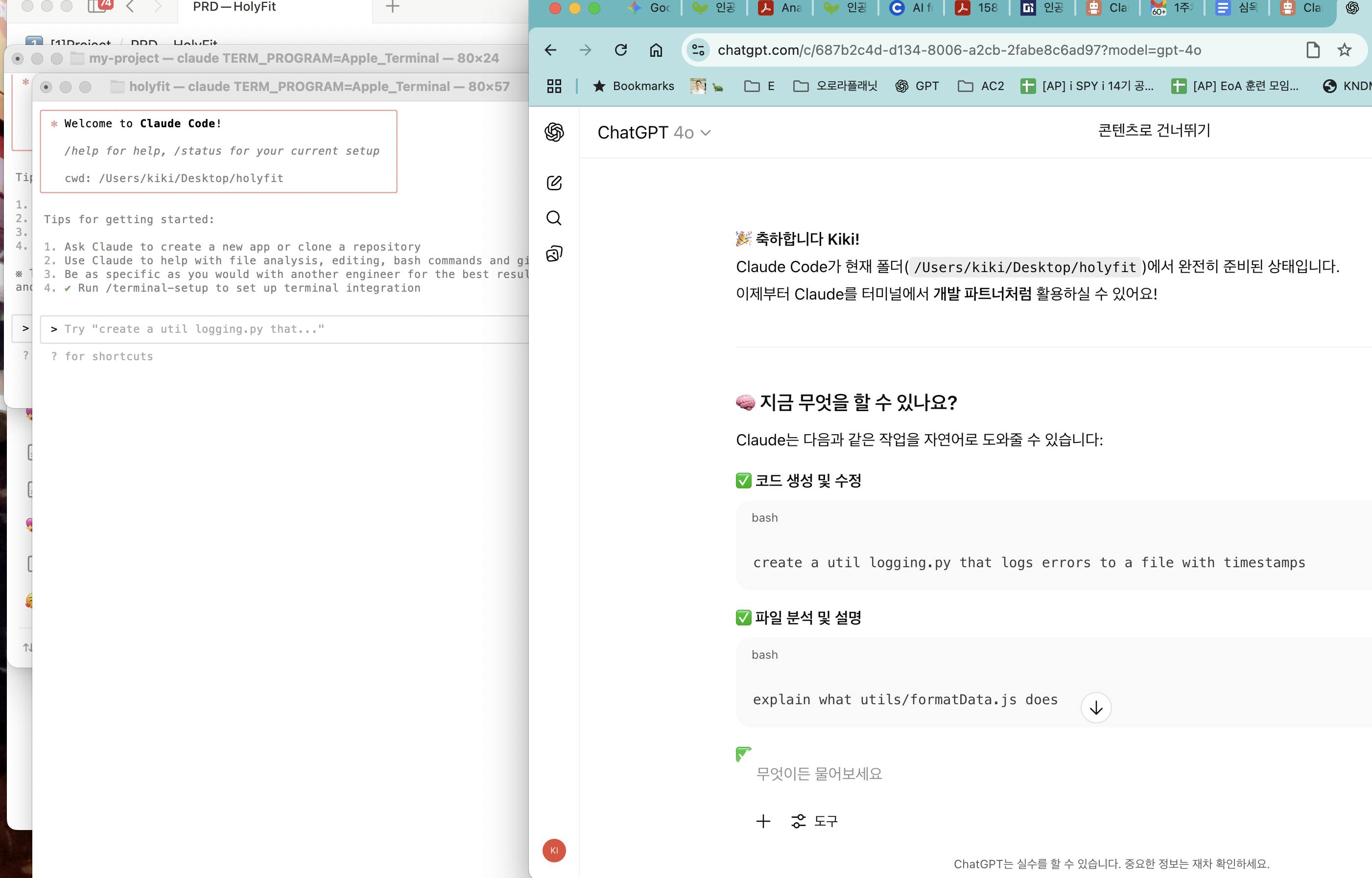
Task: Open chat search with the magnifier icon
Action: [x=554, y=218]
